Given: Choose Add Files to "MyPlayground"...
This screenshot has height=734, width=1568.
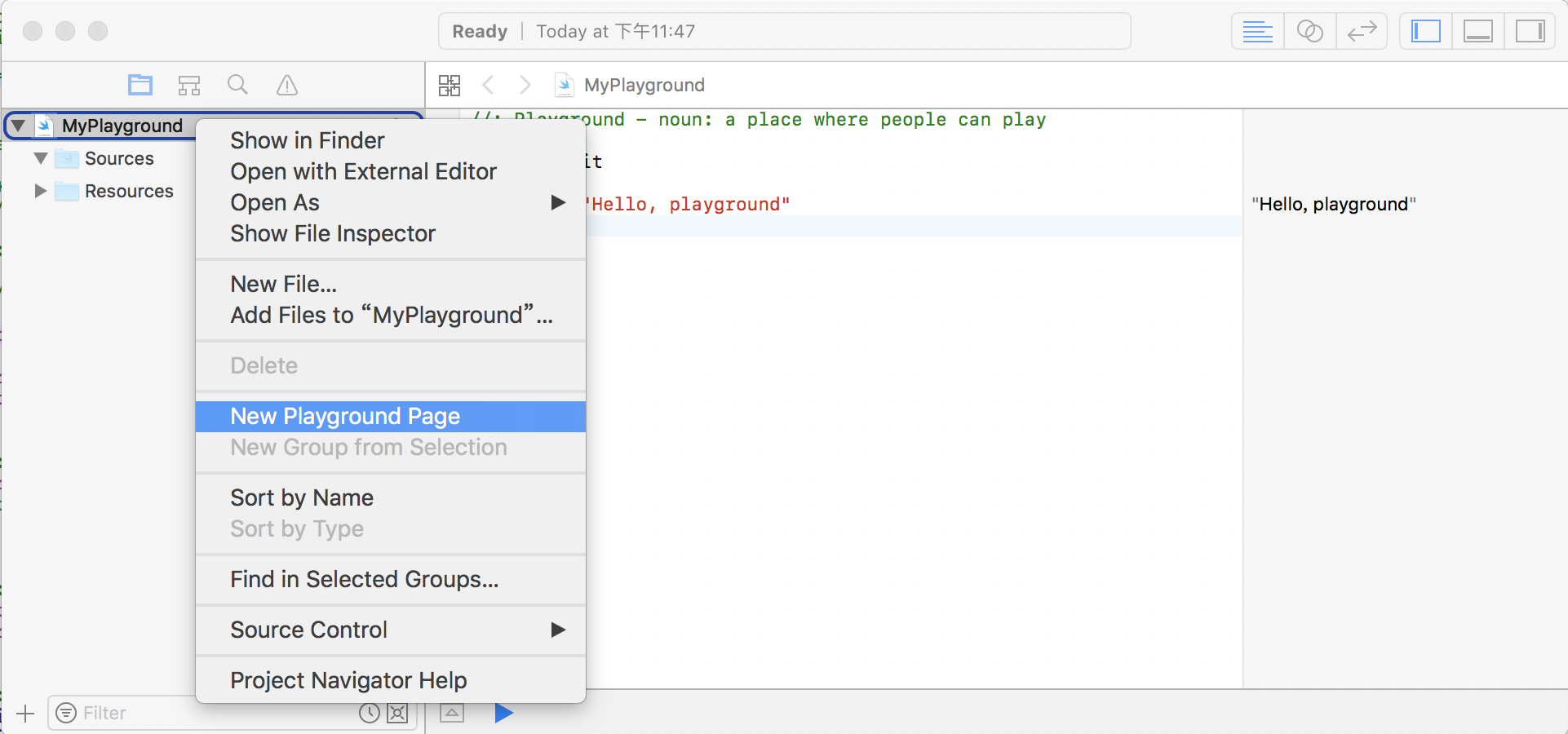Looking at the screenshot, I should pyautogui.click(x=391, y=315).
